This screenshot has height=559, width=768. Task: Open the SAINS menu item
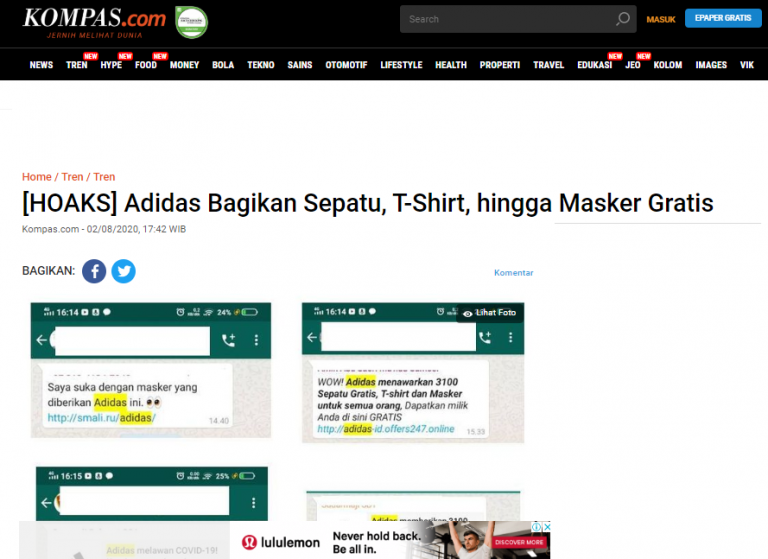click(300, 65)
